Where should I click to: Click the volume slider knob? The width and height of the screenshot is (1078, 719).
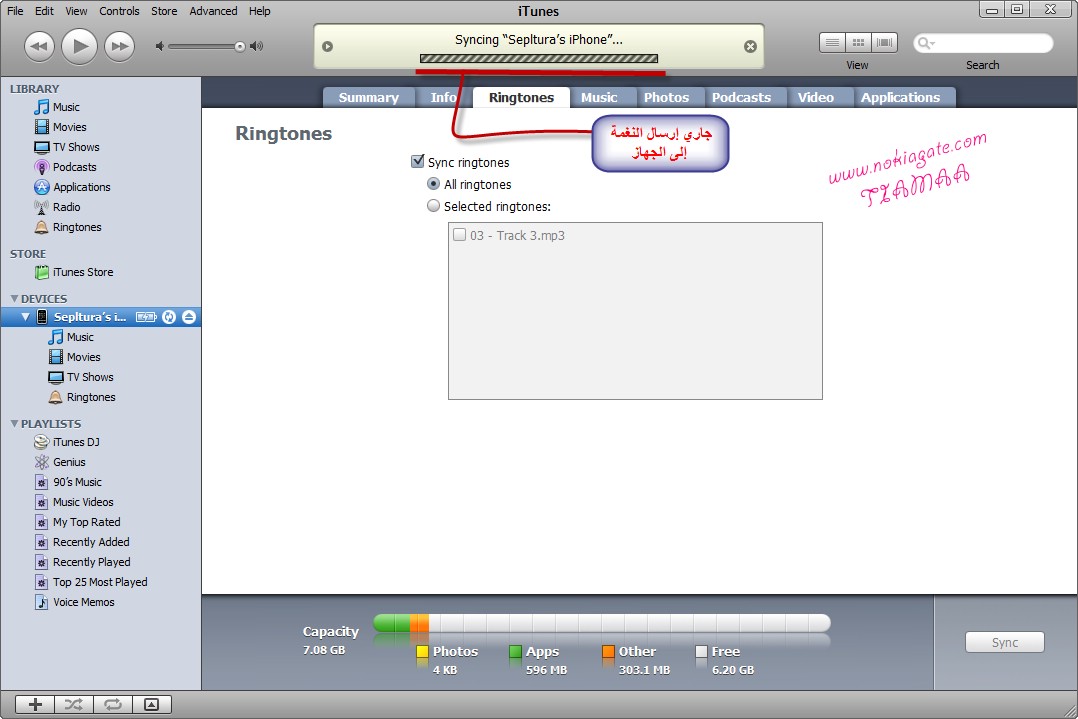click(x=240, y=46)
